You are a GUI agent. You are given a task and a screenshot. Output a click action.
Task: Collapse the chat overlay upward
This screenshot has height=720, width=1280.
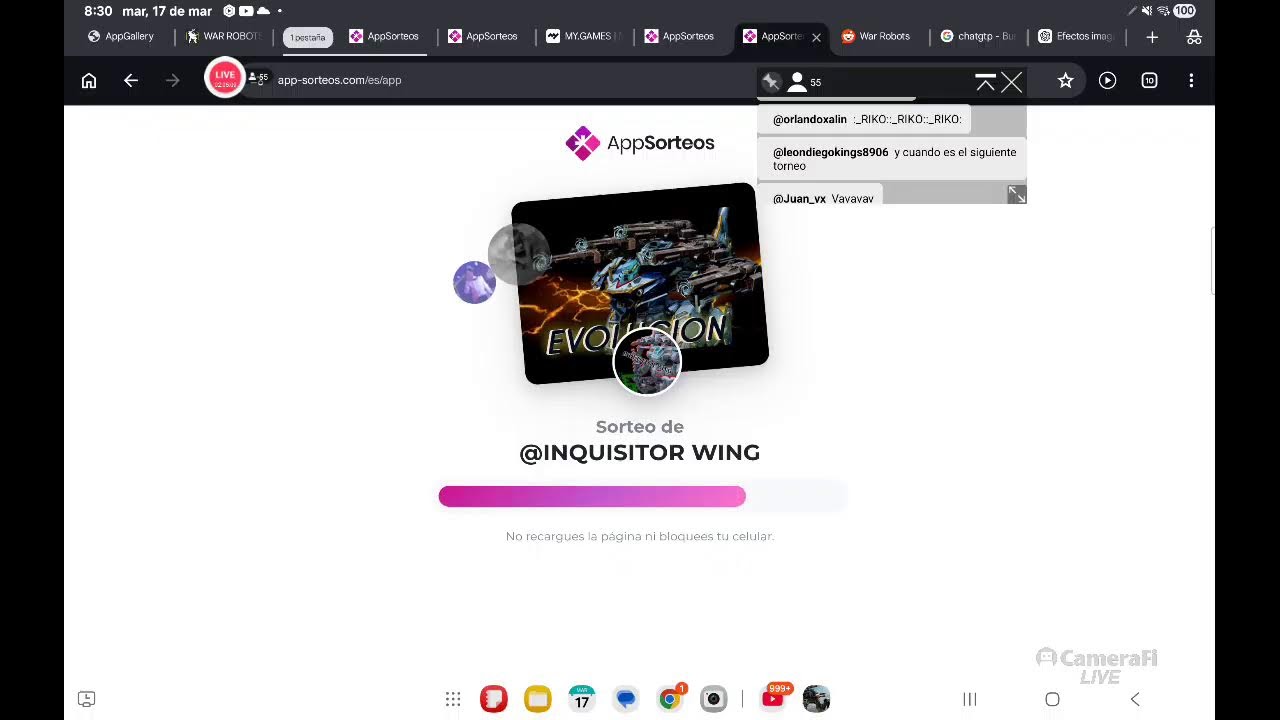coord(985,82)
